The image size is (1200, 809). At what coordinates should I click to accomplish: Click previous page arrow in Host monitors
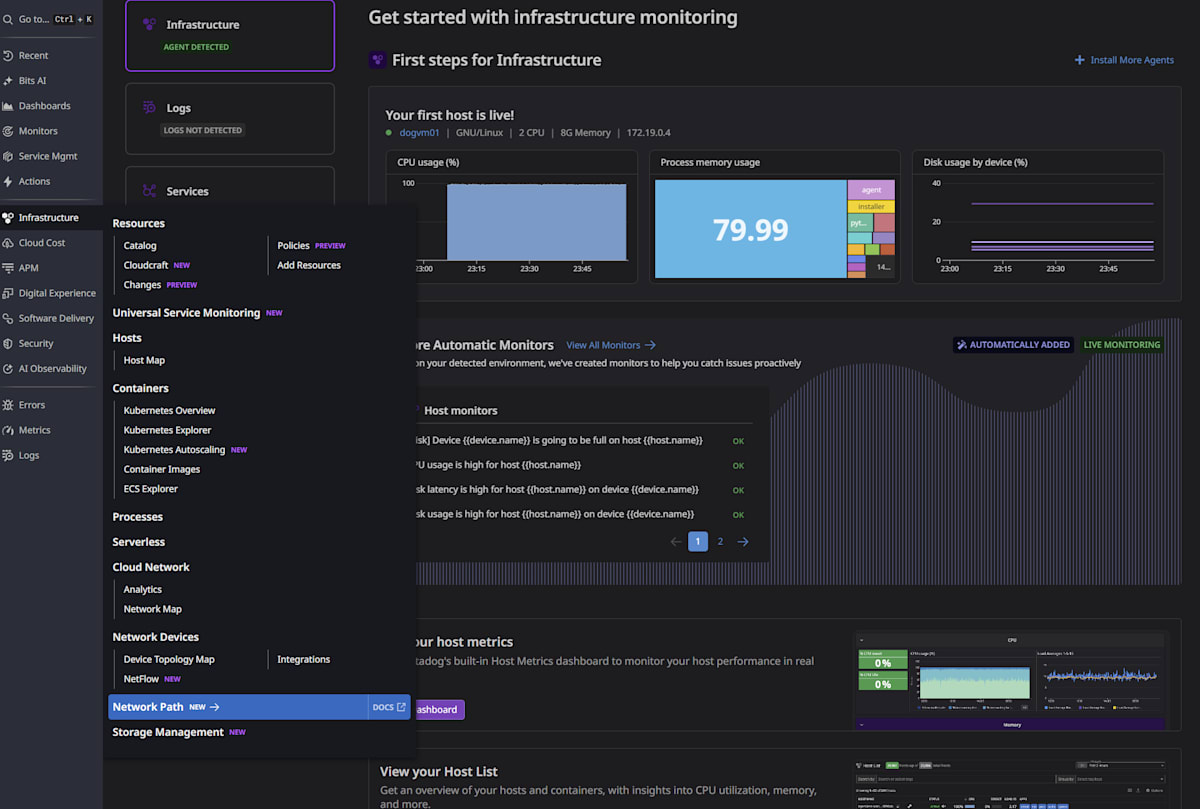(x=676, y=542)
